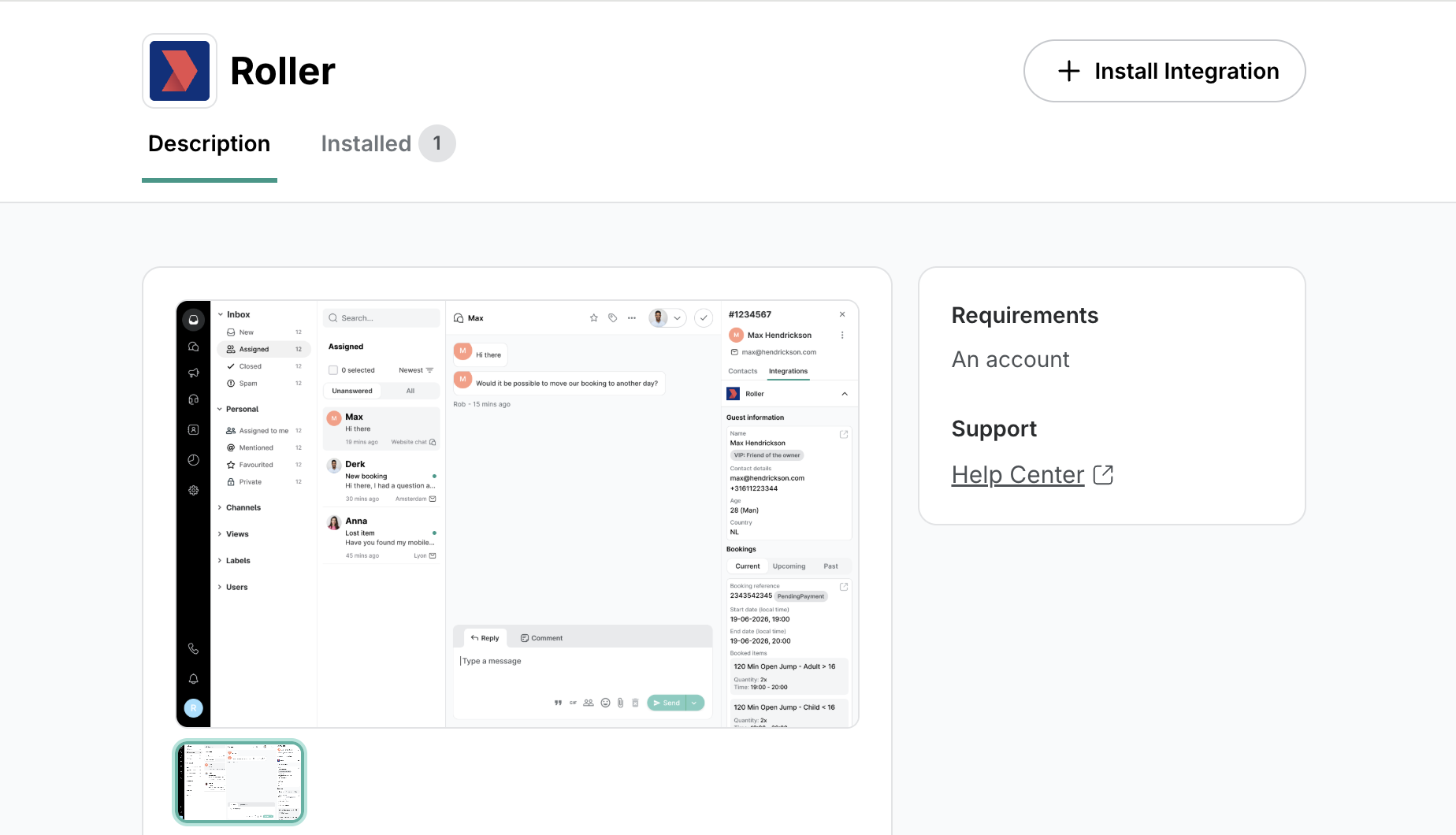Open the Description tab

(x=210, y=143)
